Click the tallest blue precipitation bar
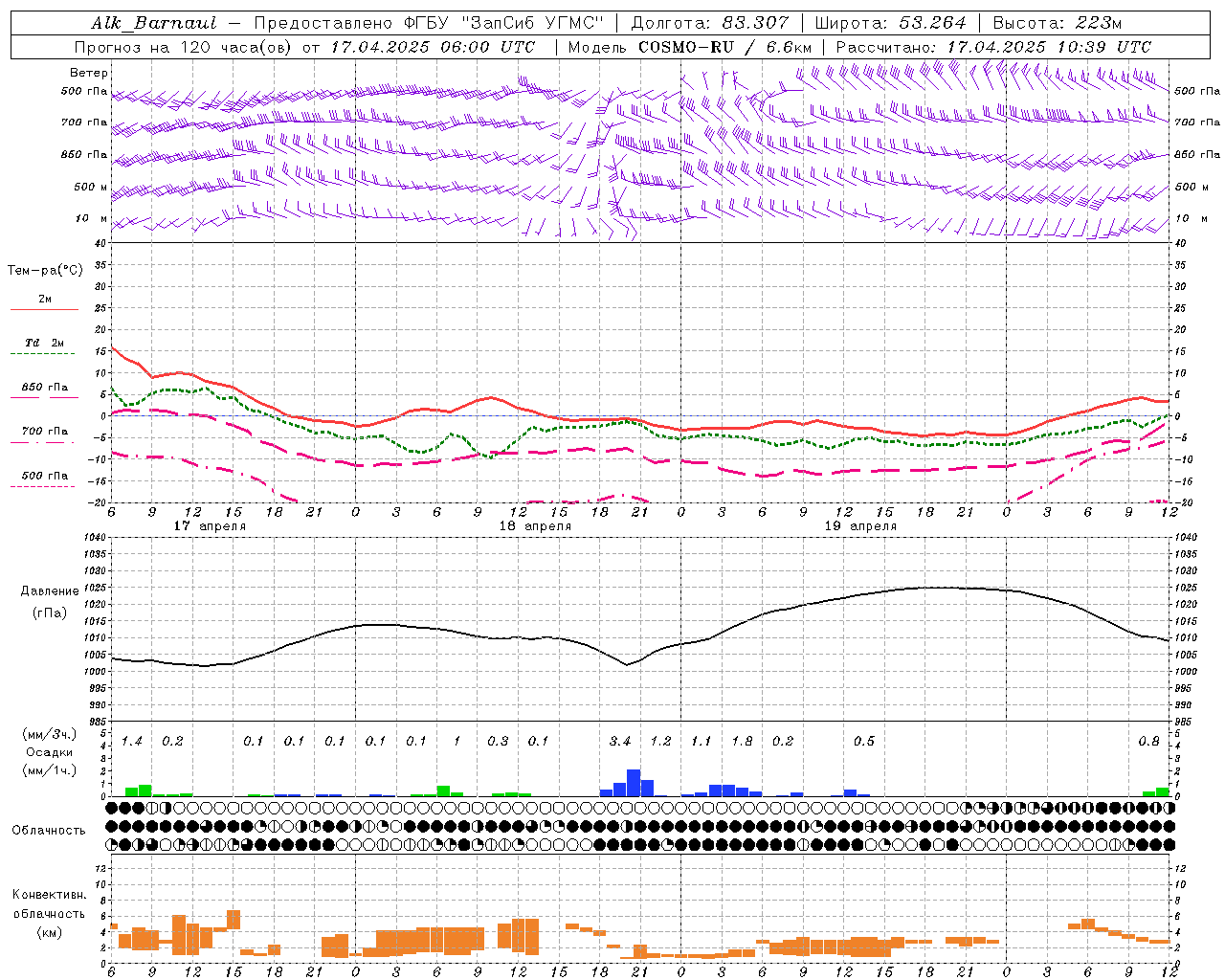Image resolution: width=1225 pixels, height=980 pixels. (634, 783)
